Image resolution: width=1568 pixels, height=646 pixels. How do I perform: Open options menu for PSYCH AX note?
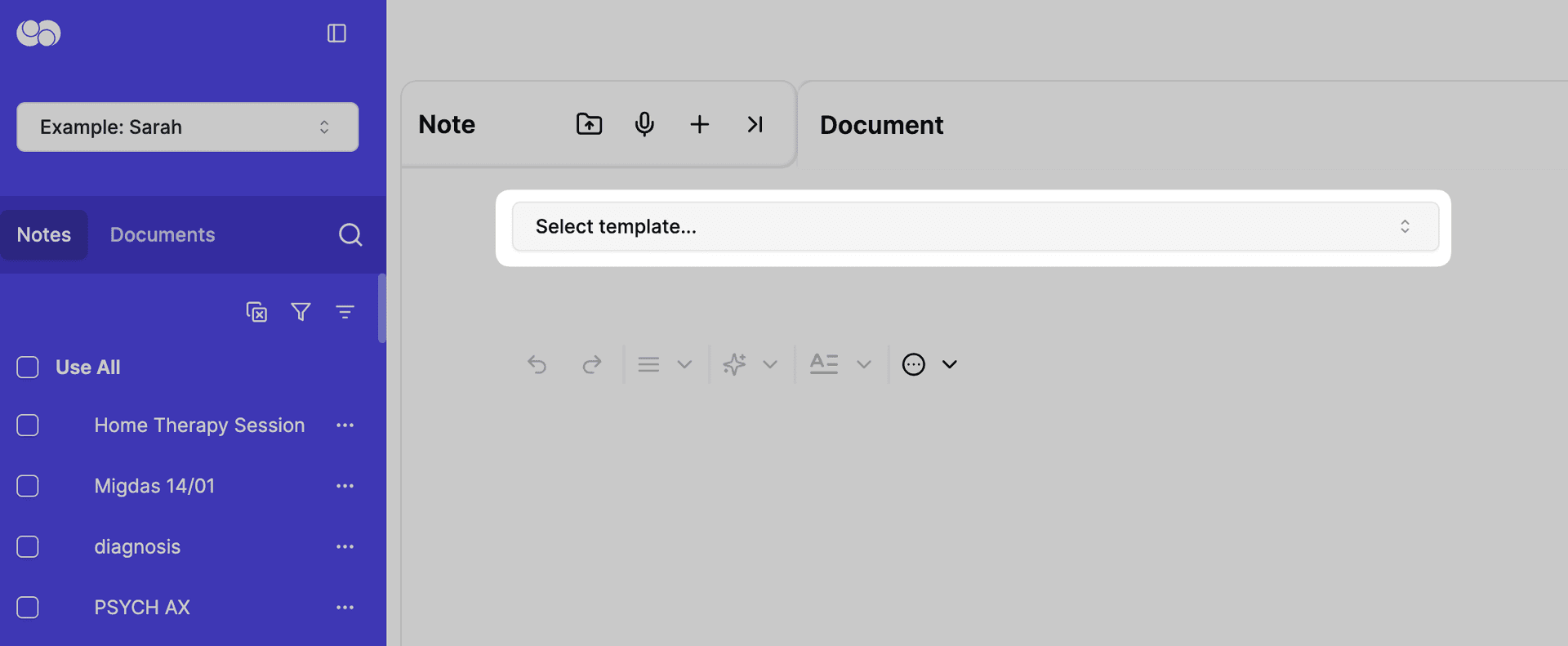pyautogui.click(x=345, y=608)
